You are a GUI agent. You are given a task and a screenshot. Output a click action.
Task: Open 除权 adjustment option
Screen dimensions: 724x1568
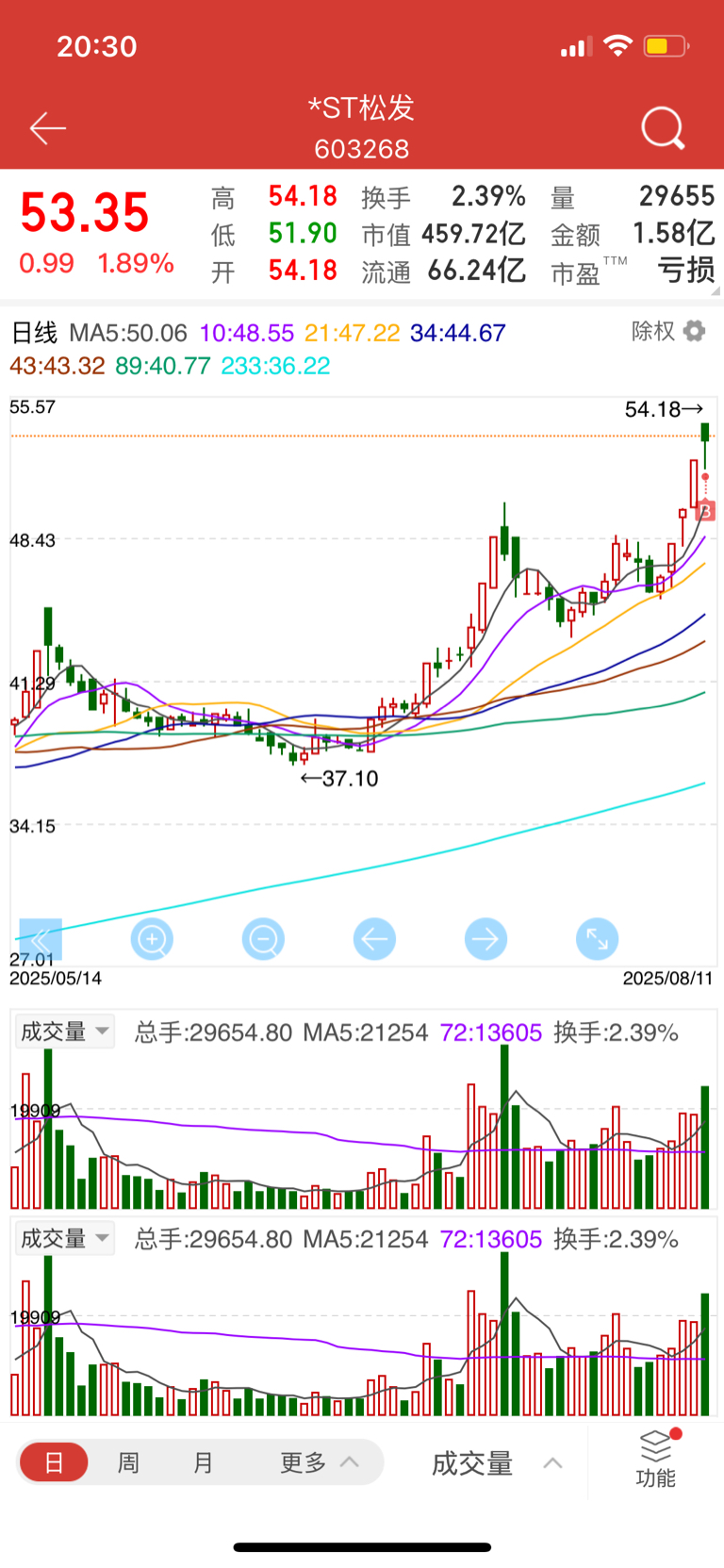(653, 331)
